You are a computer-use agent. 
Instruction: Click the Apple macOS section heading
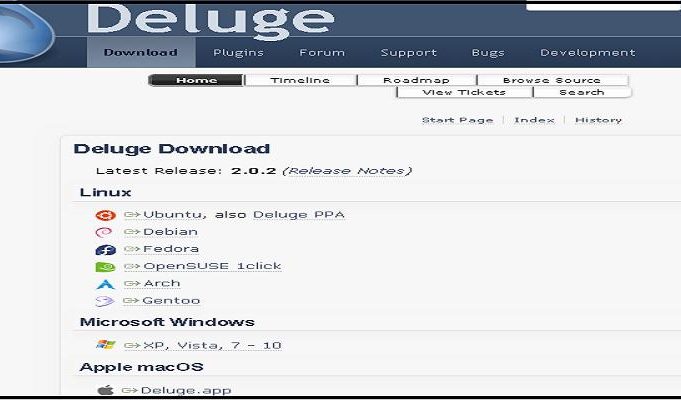142,367
